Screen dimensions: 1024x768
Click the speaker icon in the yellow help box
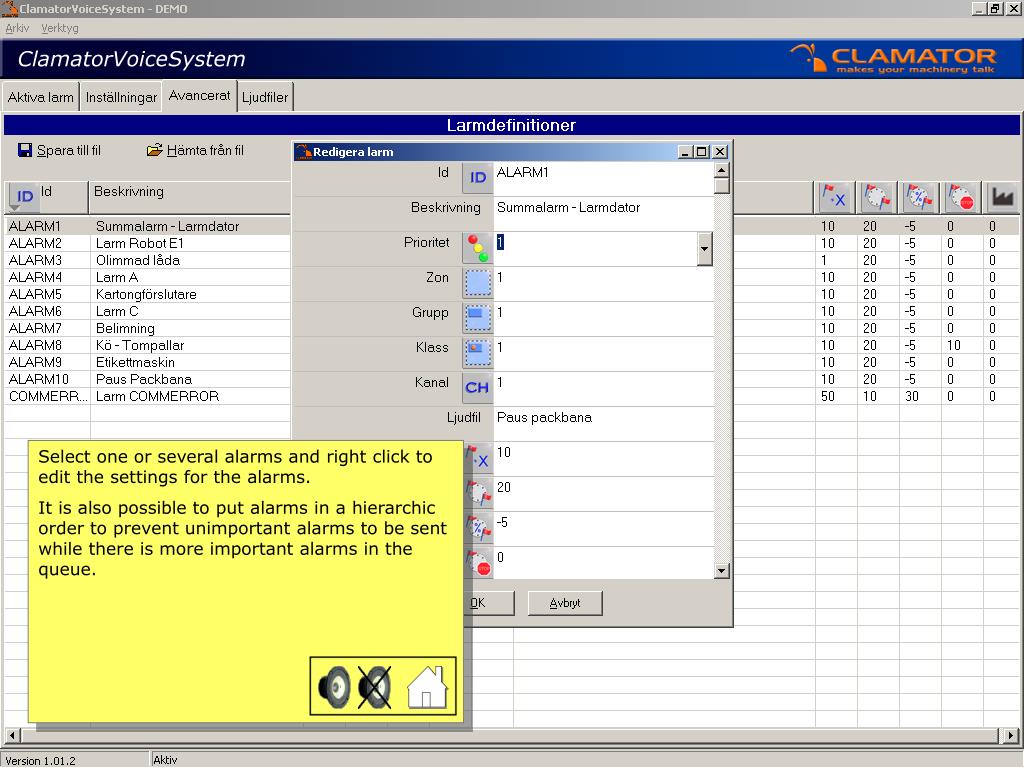click(x=334, y=687)
